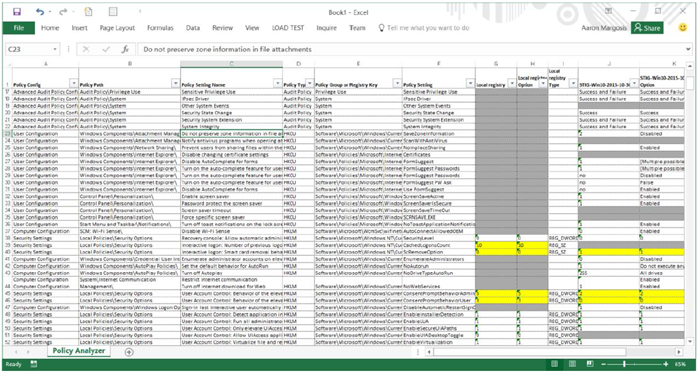Click yellow cell G39 with value 10
The height and width of the screenshot is (374, 698).
[x=496, y=245]
